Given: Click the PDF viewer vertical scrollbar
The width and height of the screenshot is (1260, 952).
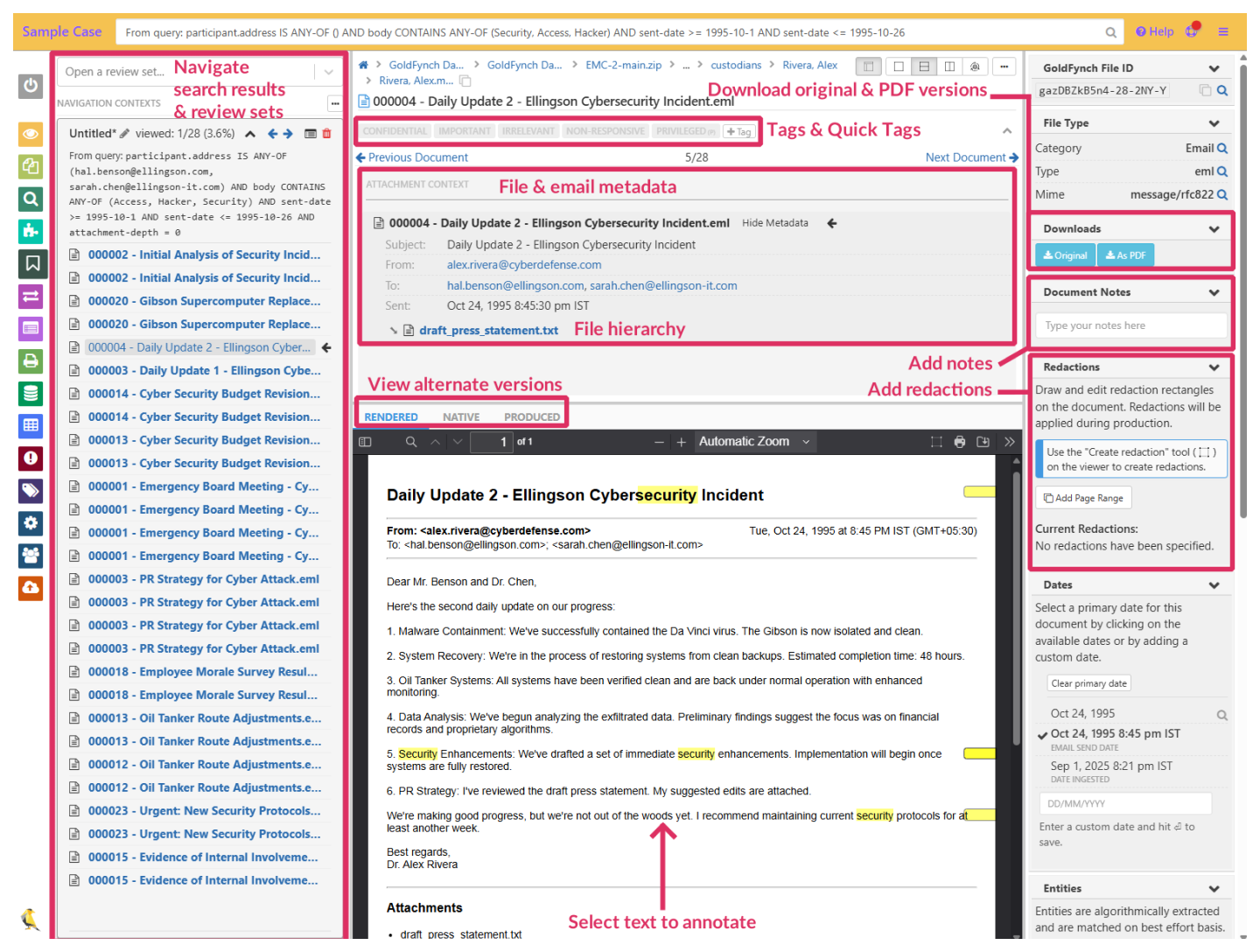Looking at the screenshot, I should 1016,612.
